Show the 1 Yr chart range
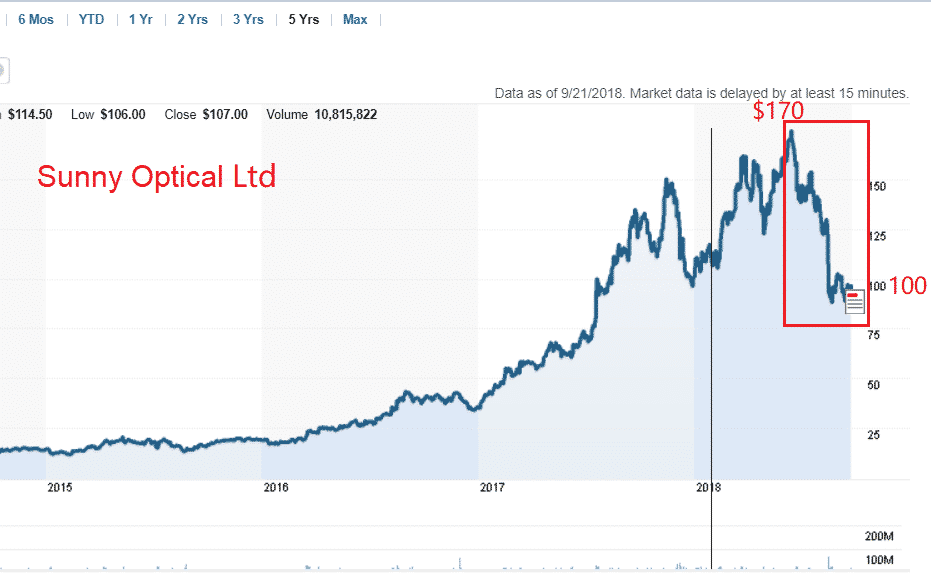Viewport: 931px width, 575px height. tap(140, 19)
